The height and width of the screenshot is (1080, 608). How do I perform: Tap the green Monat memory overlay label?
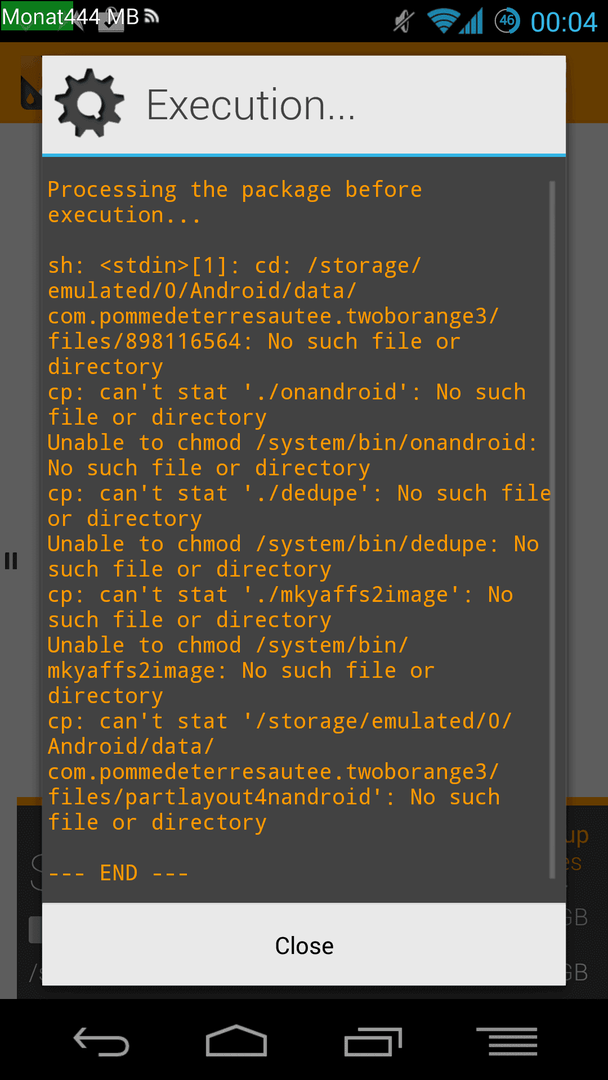36,14
